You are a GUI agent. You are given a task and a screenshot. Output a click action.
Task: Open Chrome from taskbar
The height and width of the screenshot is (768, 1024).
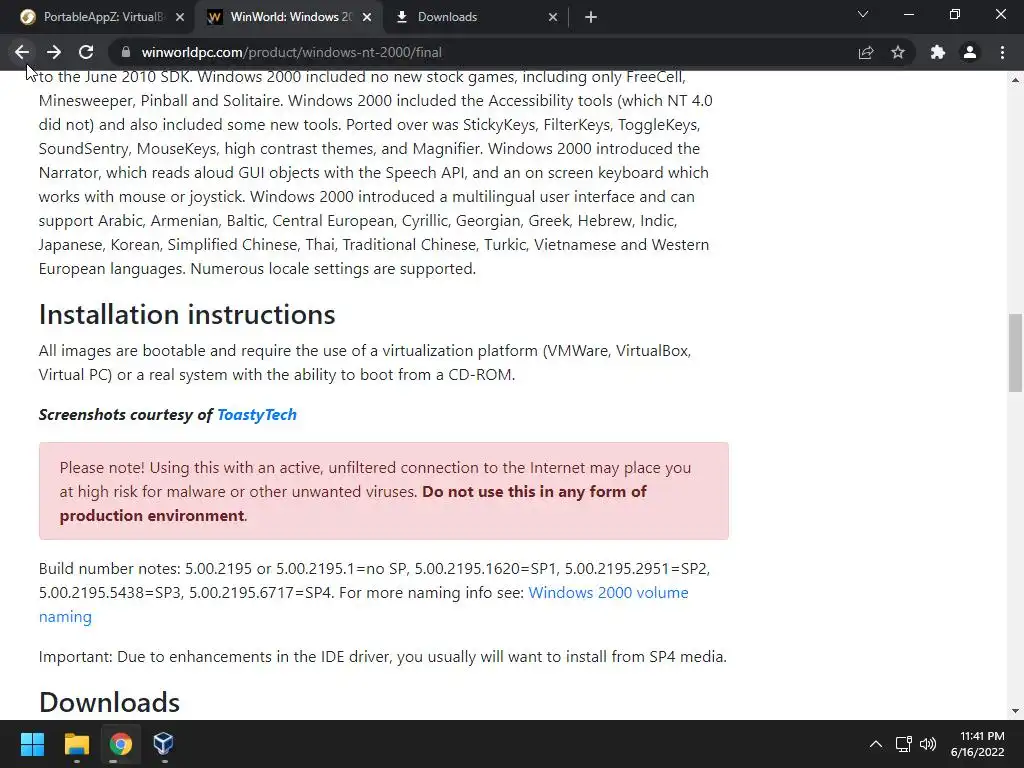click(x=120, y=744)
